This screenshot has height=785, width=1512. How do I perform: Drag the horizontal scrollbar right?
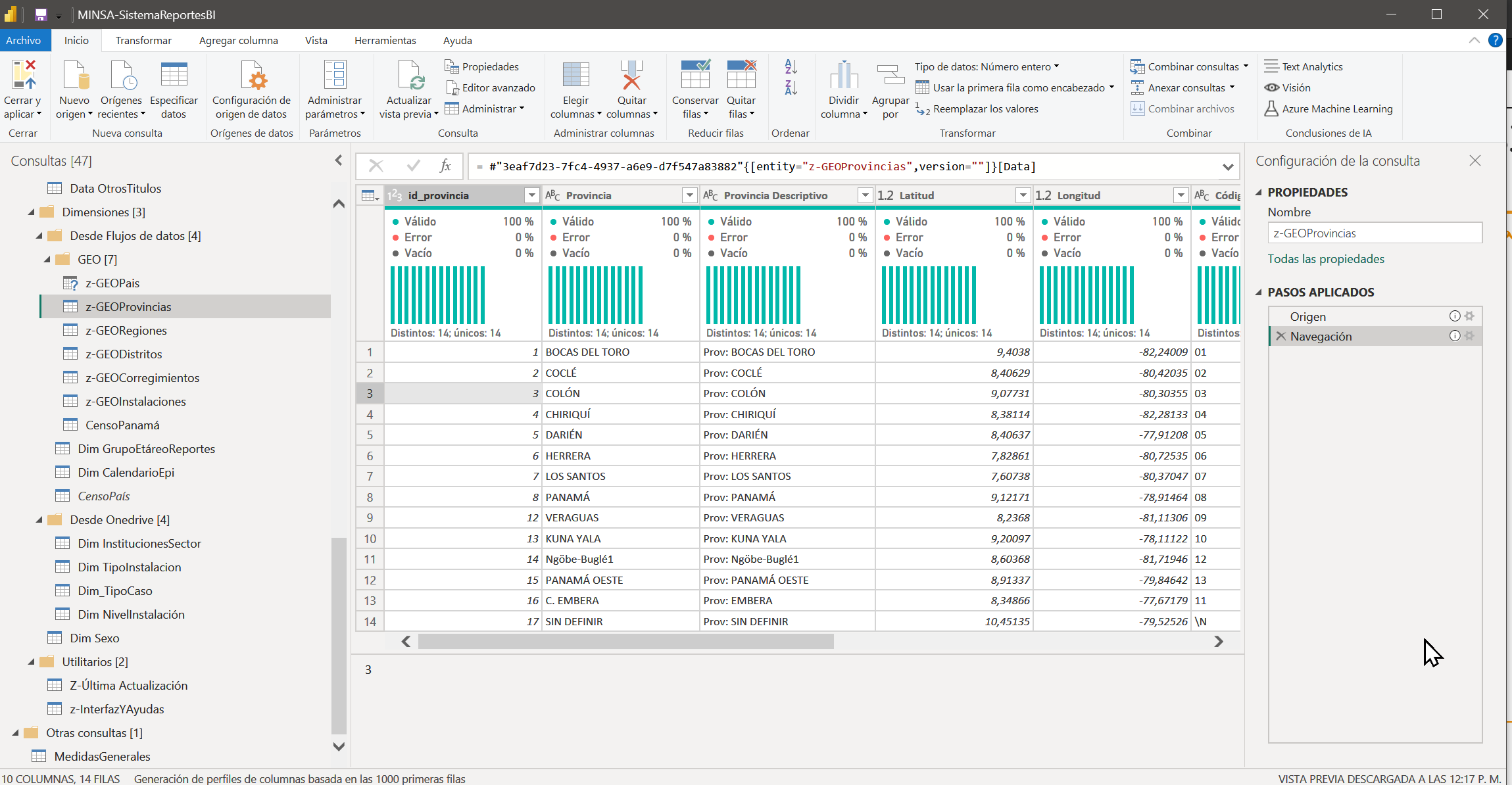click(x=1221, y=641)
